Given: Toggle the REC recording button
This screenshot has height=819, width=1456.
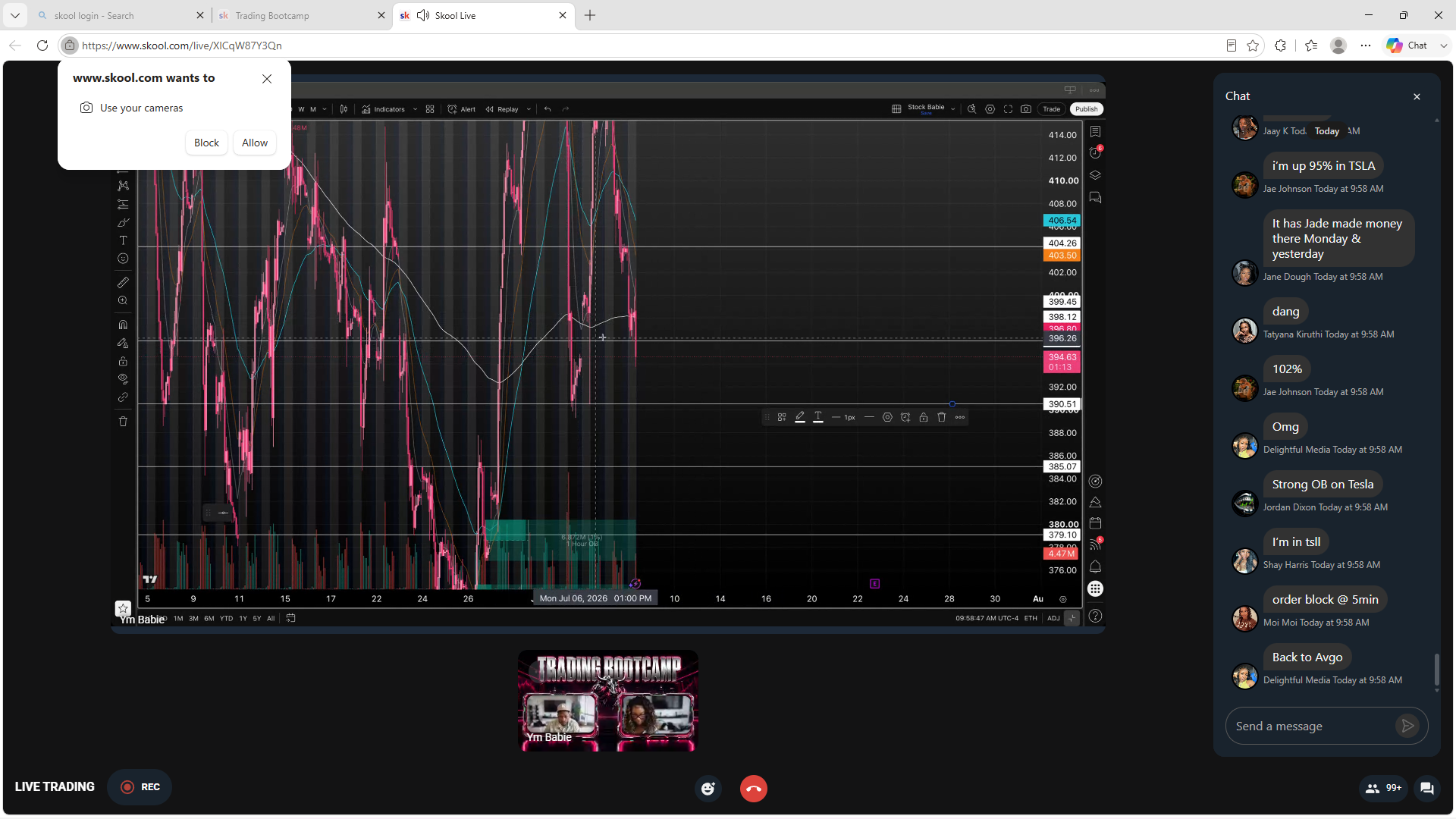Looking at the screenshot, I should tap(140, 787).
